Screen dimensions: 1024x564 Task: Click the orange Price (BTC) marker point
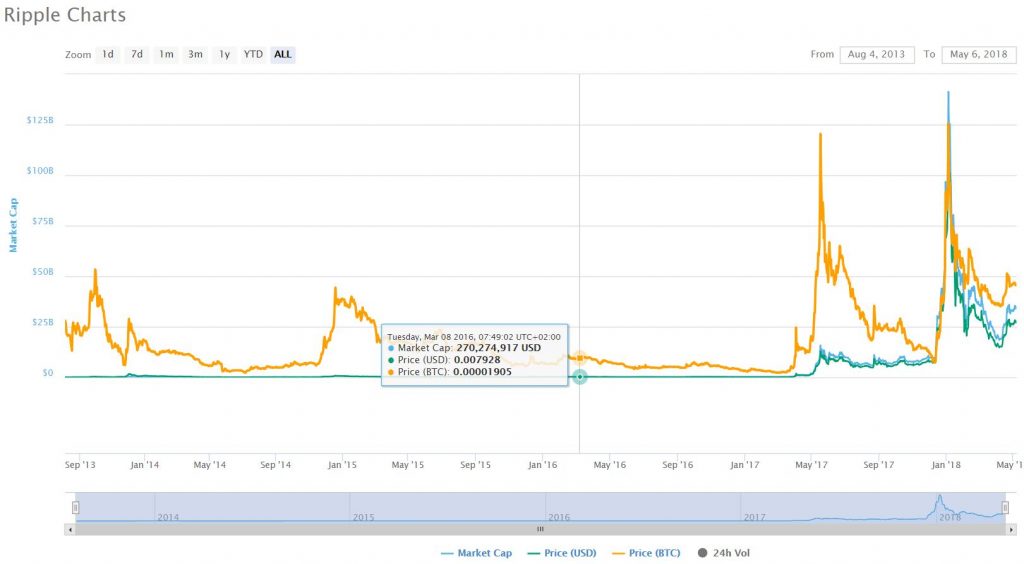click(x=579, y=358)
